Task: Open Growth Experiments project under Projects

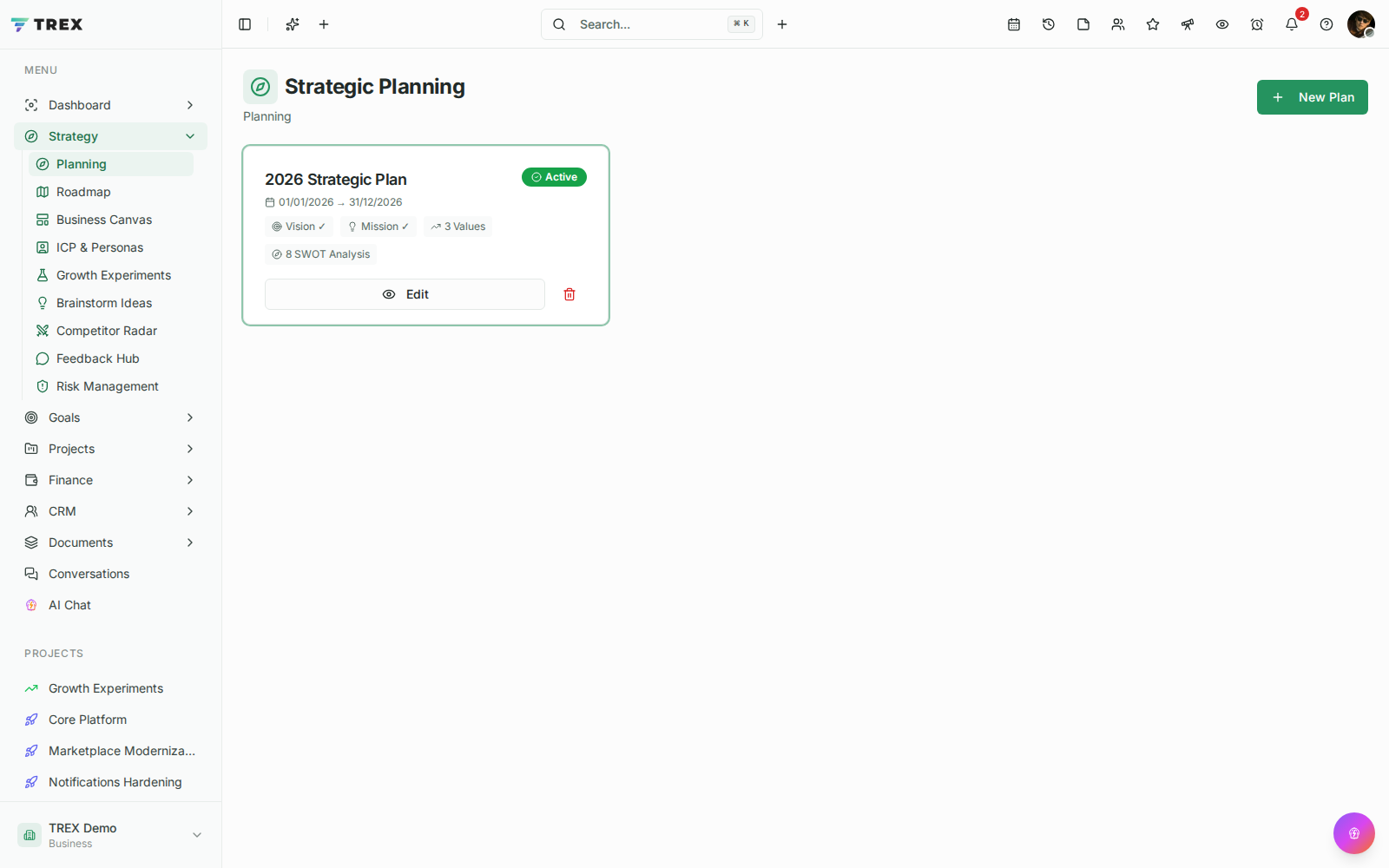Action: coord(110,688)
